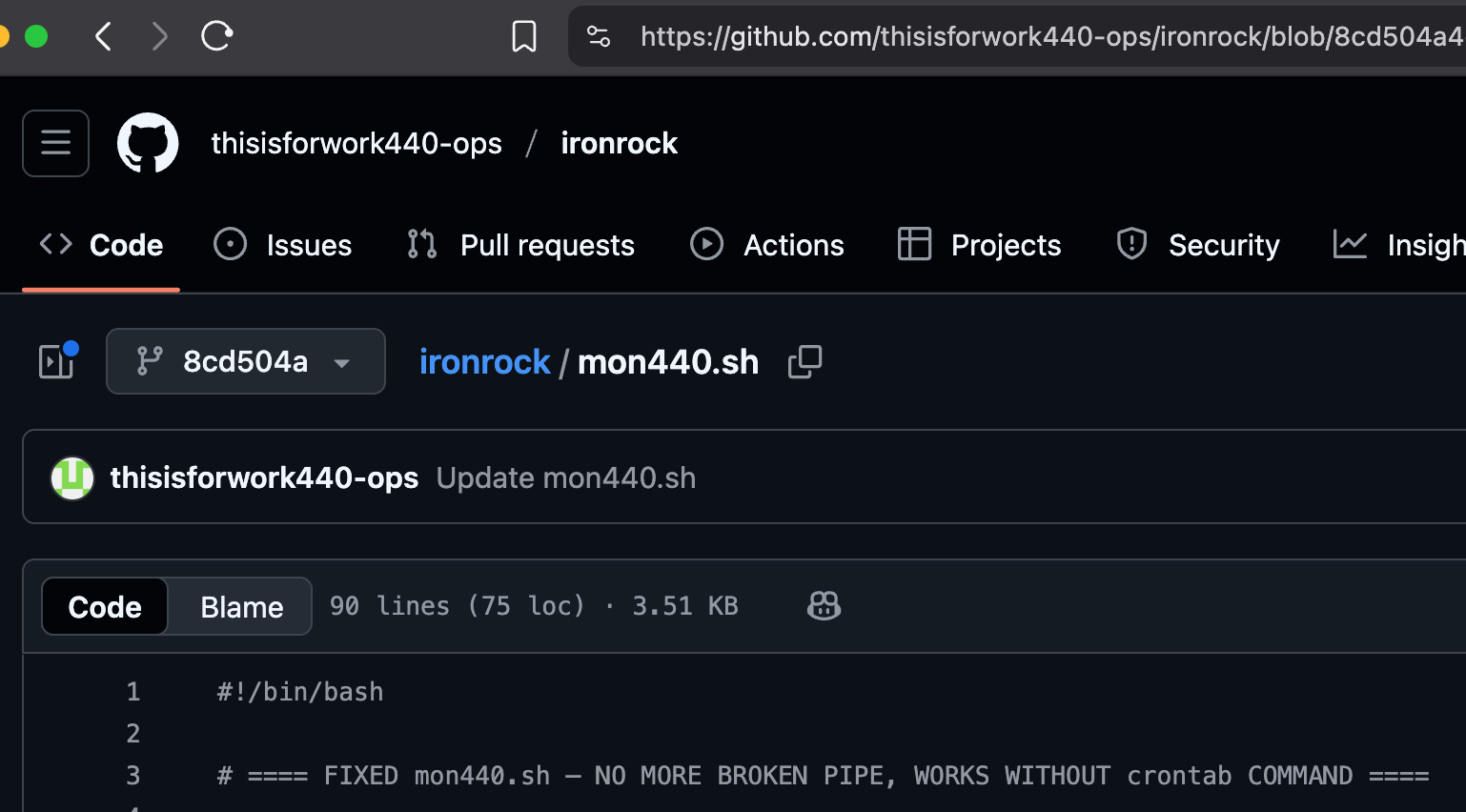This screenshot has height=812, width=1466.
Task: Click the ironrock breadcrumb link
Action: 484,362
